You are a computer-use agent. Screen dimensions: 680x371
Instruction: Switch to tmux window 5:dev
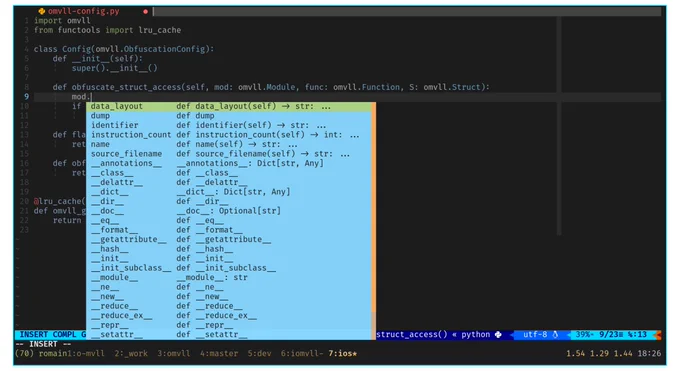(x=259, y=354)
